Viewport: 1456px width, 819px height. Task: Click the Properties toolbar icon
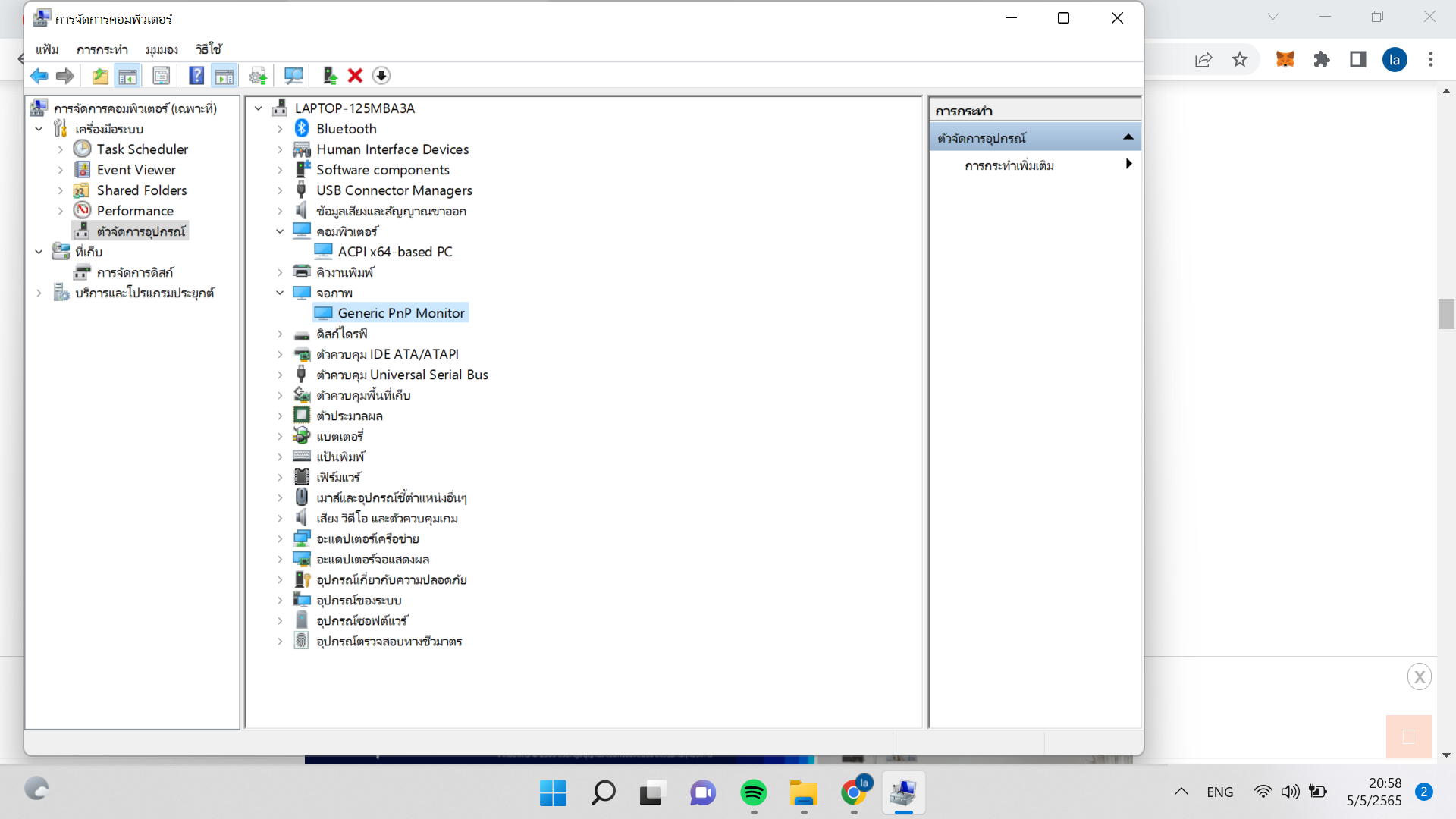point(161,76)
